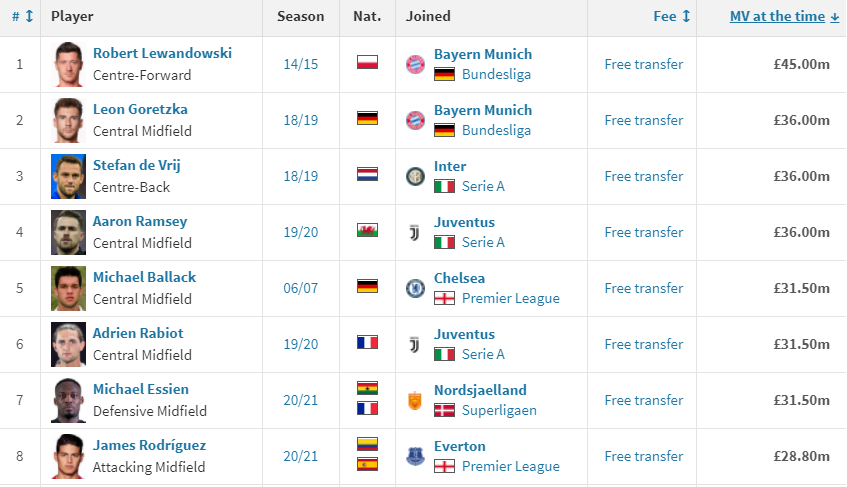Click James Rodríguez's player photo
Screen dimensions: 847x487
(x=69, y=456)
